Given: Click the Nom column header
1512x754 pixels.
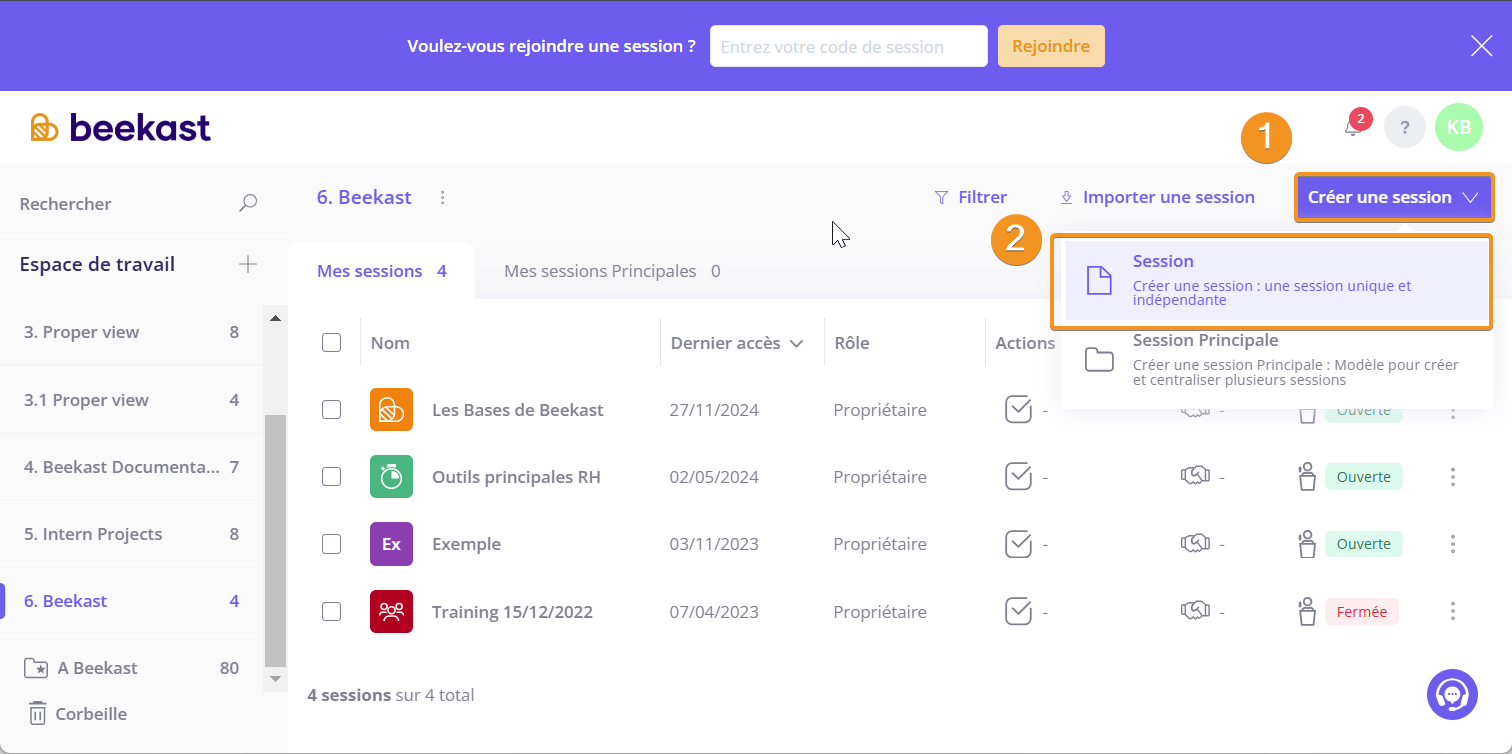Looking at the screenshot, I should point(390,343).
